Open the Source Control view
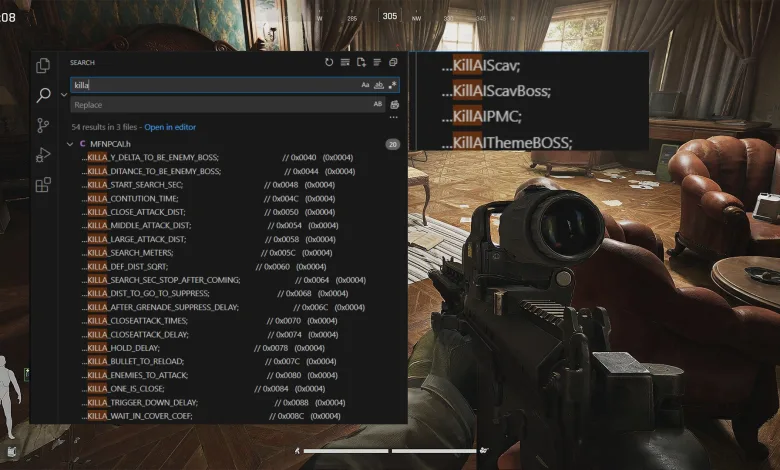The width and height of the screenshot is (780, 470). click(x=43, y=125)
